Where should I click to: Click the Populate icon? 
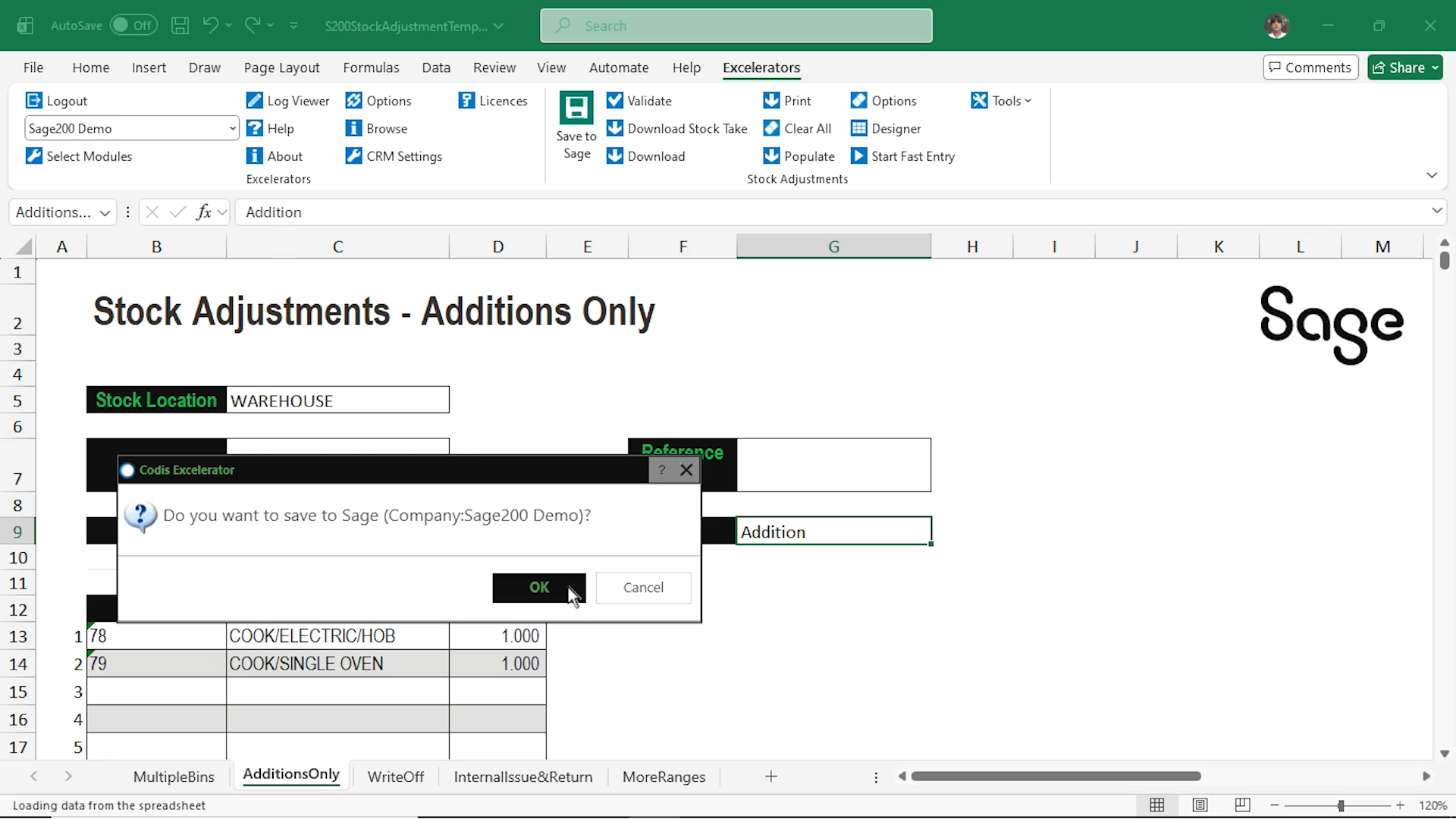click(x=771, y=156)
